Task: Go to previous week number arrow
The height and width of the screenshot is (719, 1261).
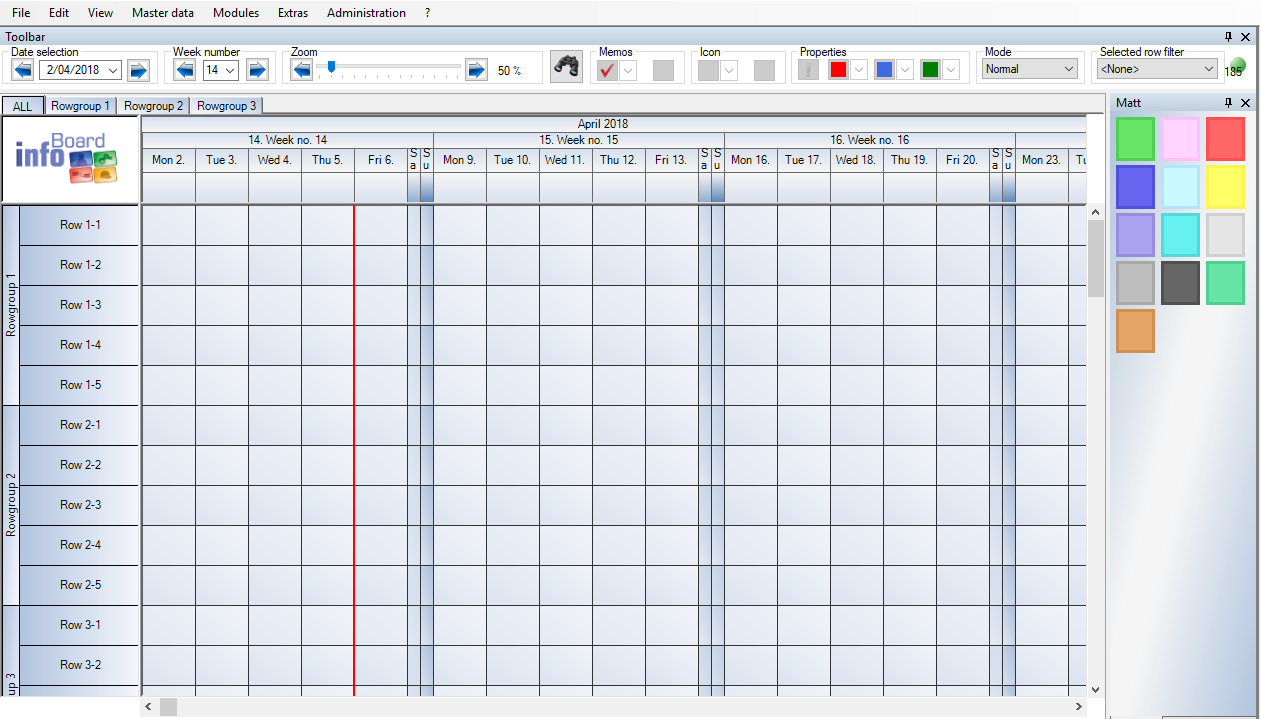Action: click(x=185, y=70)
